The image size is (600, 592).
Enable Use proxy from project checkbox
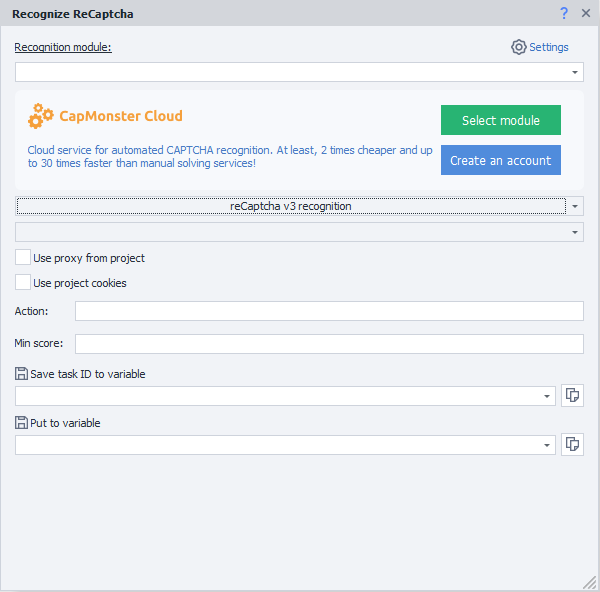pos(23,258)
